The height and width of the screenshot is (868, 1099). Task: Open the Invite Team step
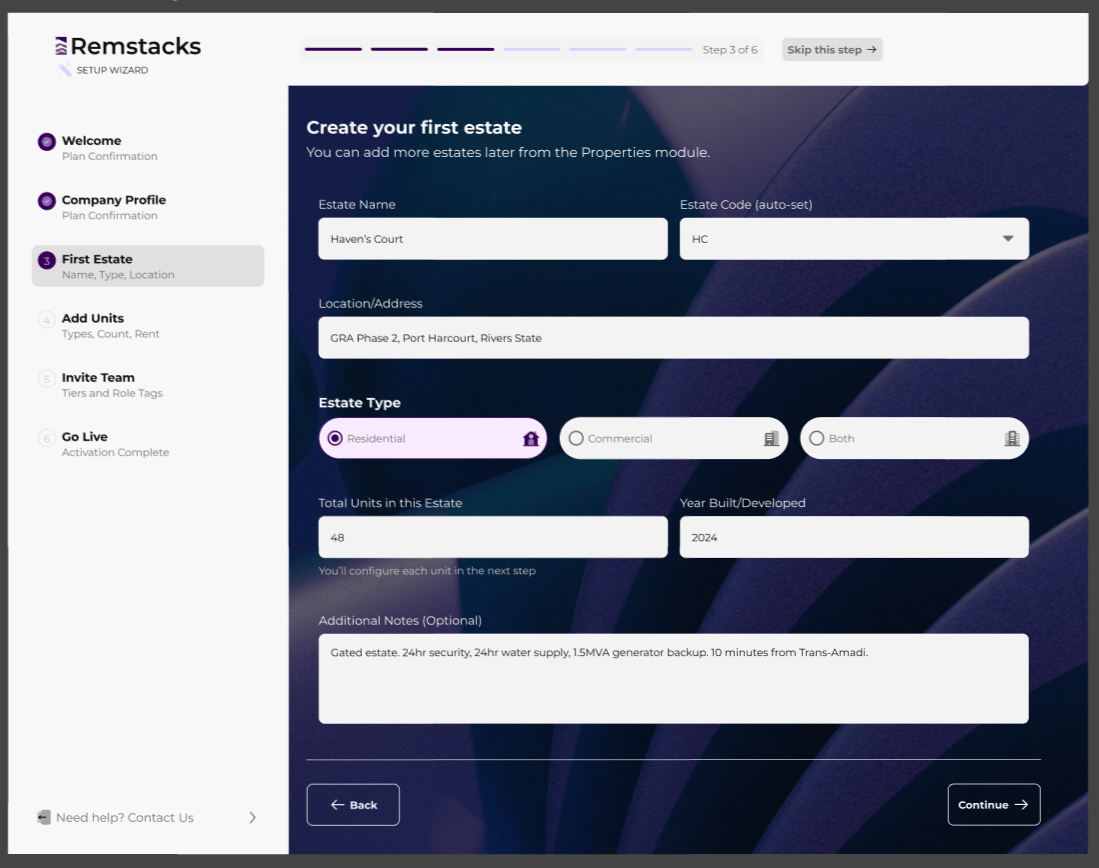point(148,384)
